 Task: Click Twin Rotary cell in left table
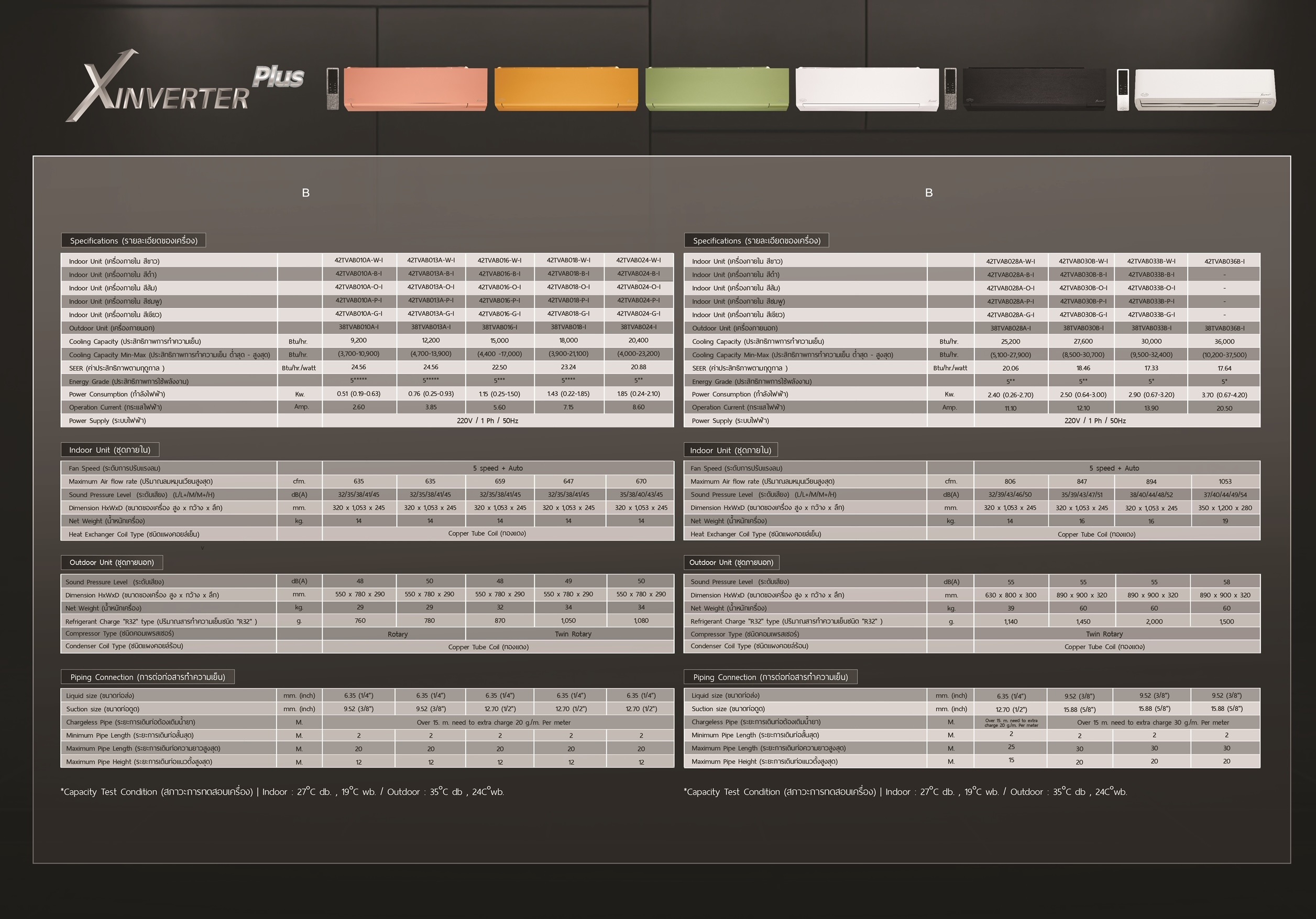(572, 634)
